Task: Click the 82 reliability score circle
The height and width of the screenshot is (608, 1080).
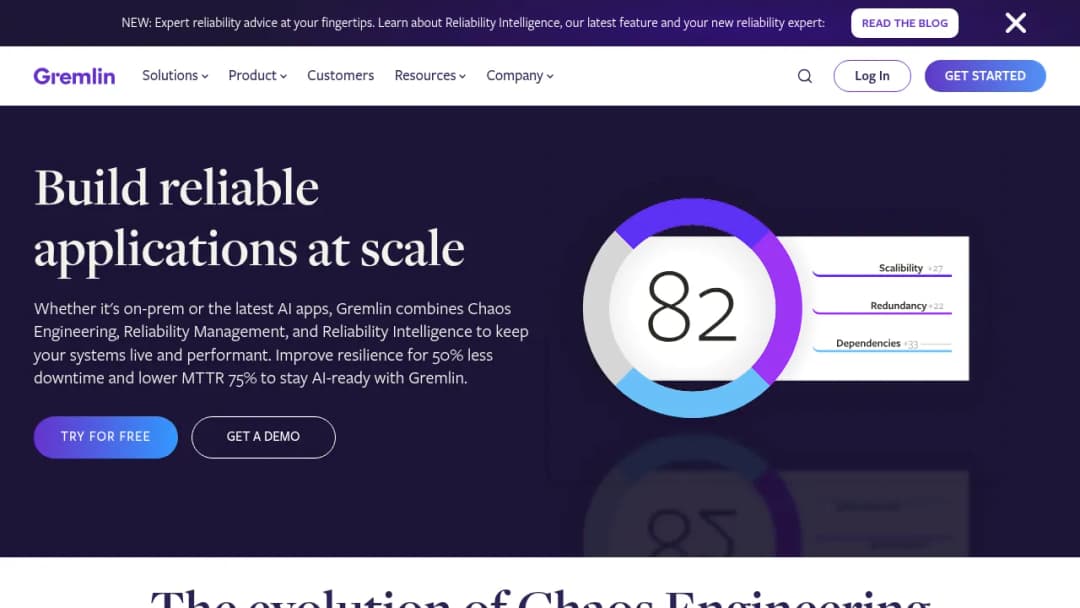Action: 692,307
